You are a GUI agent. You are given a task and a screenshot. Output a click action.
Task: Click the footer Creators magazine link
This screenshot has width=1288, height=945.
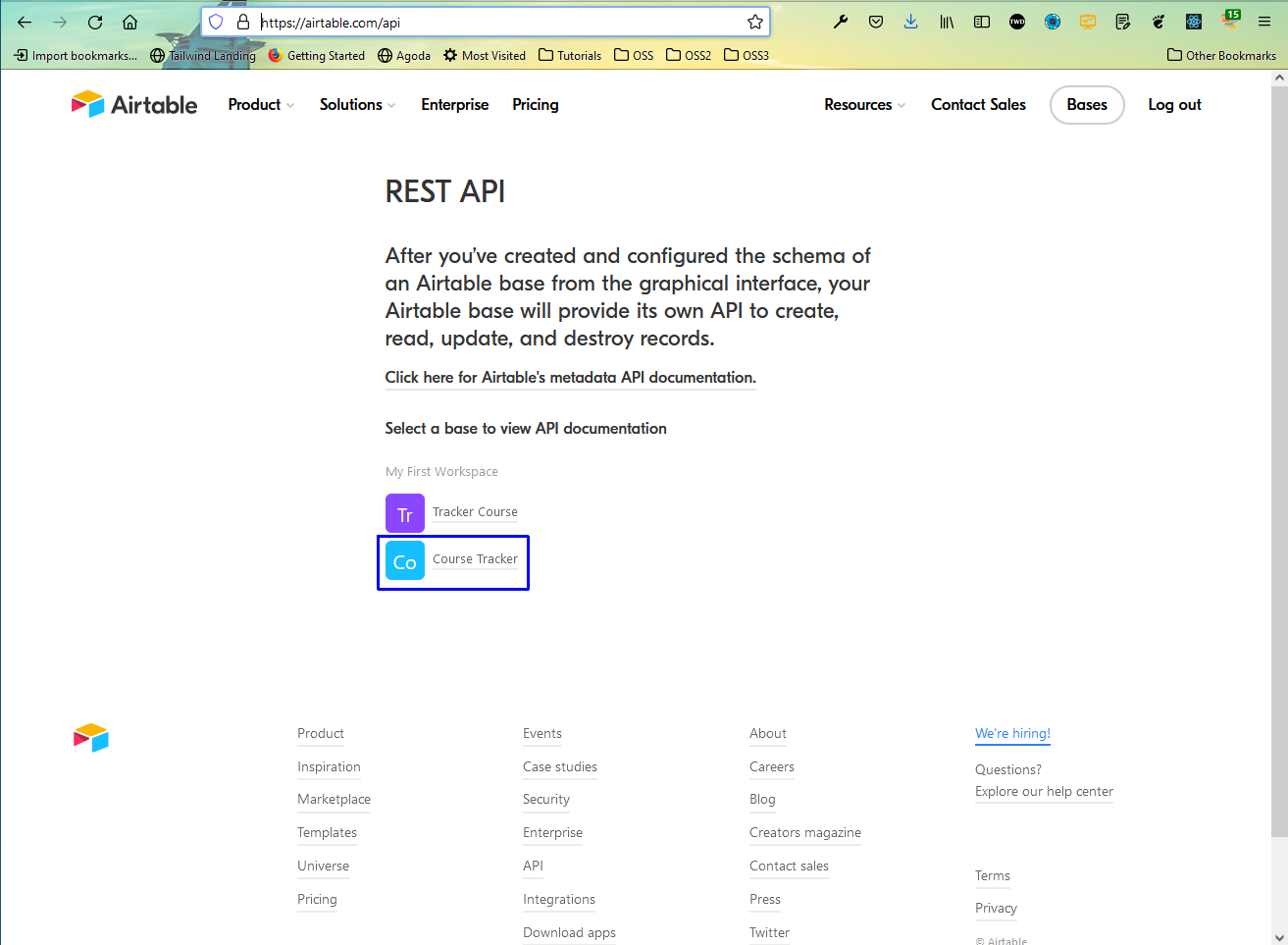[x=804, y=832]
